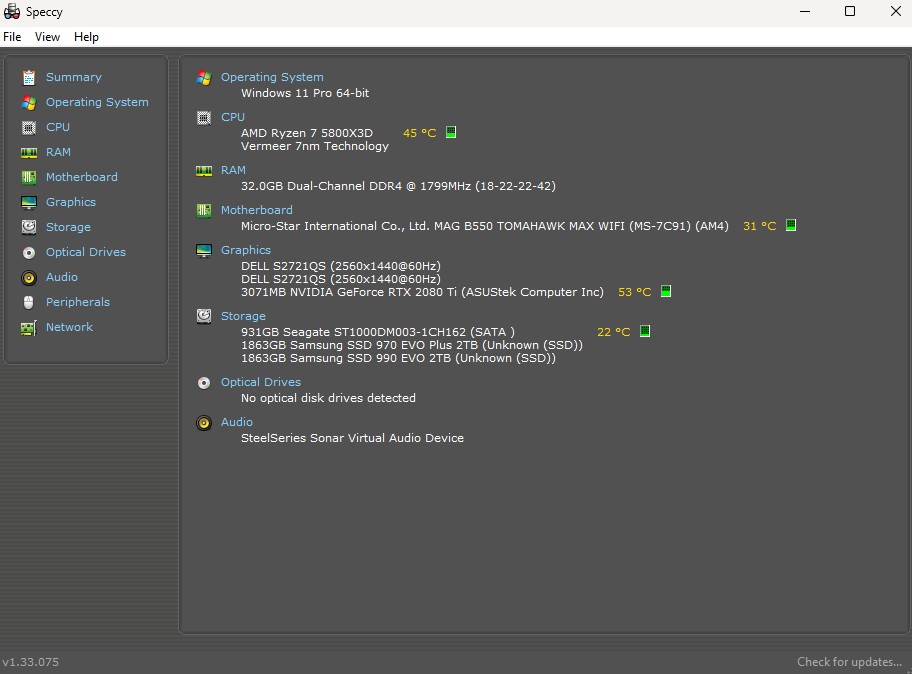
Task: Click the Summary clipboard icon in sidebar
Action: [x=29, y=77]
